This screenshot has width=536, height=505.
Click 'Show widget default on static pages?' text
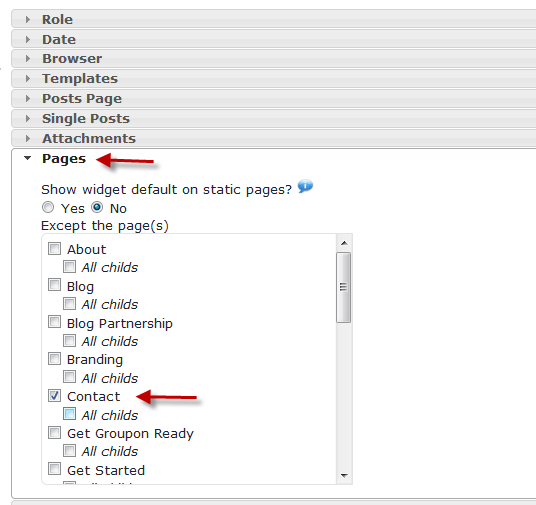click(166, 189)
